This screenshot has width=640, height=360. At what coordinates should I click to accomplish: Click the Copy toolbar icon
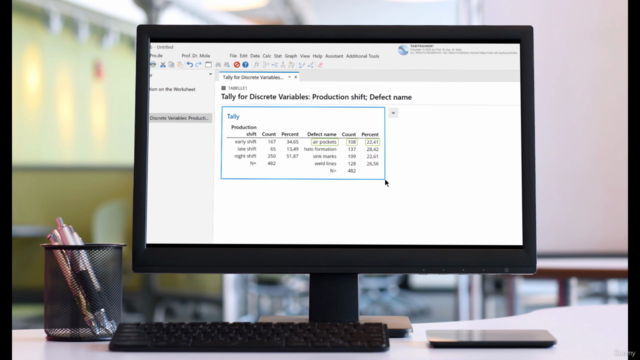171,65
